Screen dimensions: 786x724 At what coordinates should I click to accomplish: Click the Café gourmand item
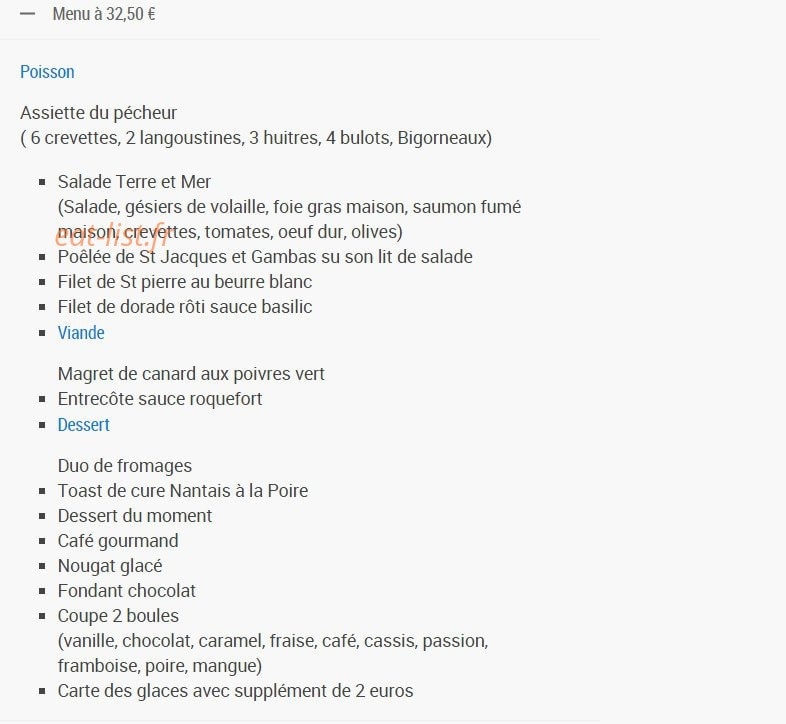coord(118,541)
